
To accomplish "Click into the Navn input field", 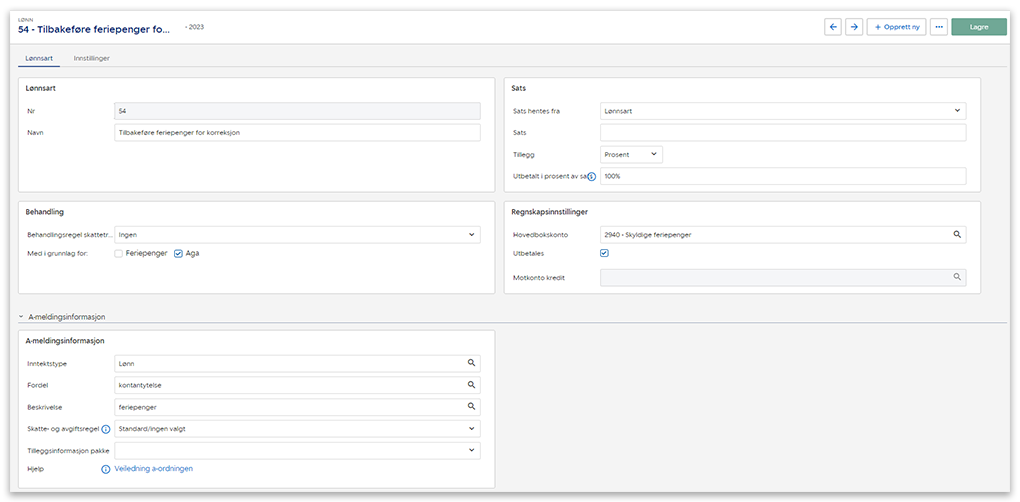I will tap(297, 133).
